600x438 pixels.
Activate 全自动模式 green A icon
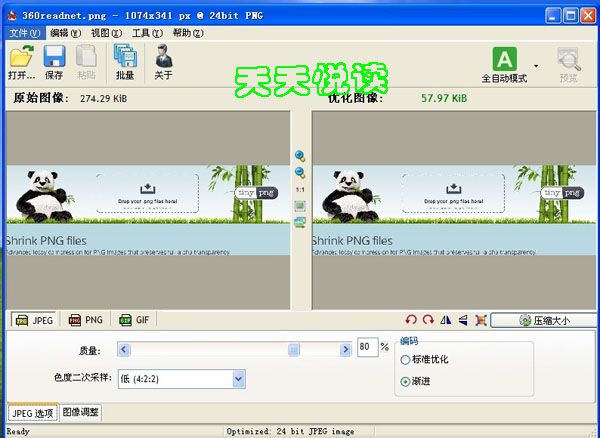click(x=504, y=65)
